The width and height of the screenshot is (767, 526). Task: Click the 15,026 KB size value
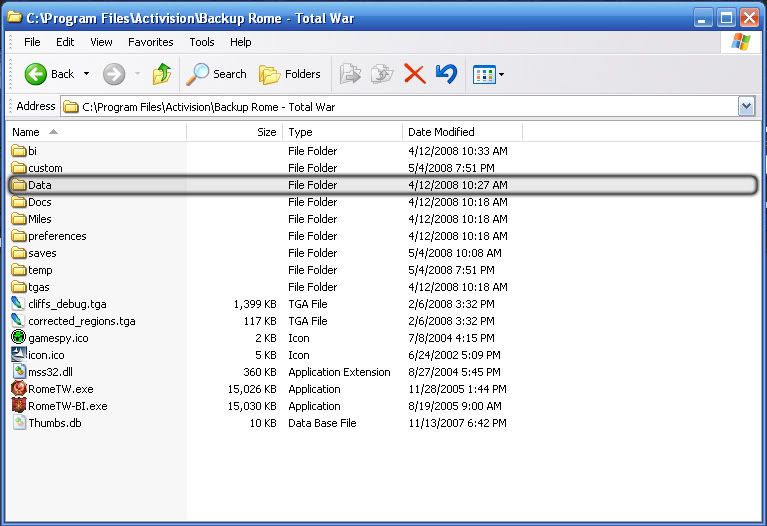pos(252,389)
